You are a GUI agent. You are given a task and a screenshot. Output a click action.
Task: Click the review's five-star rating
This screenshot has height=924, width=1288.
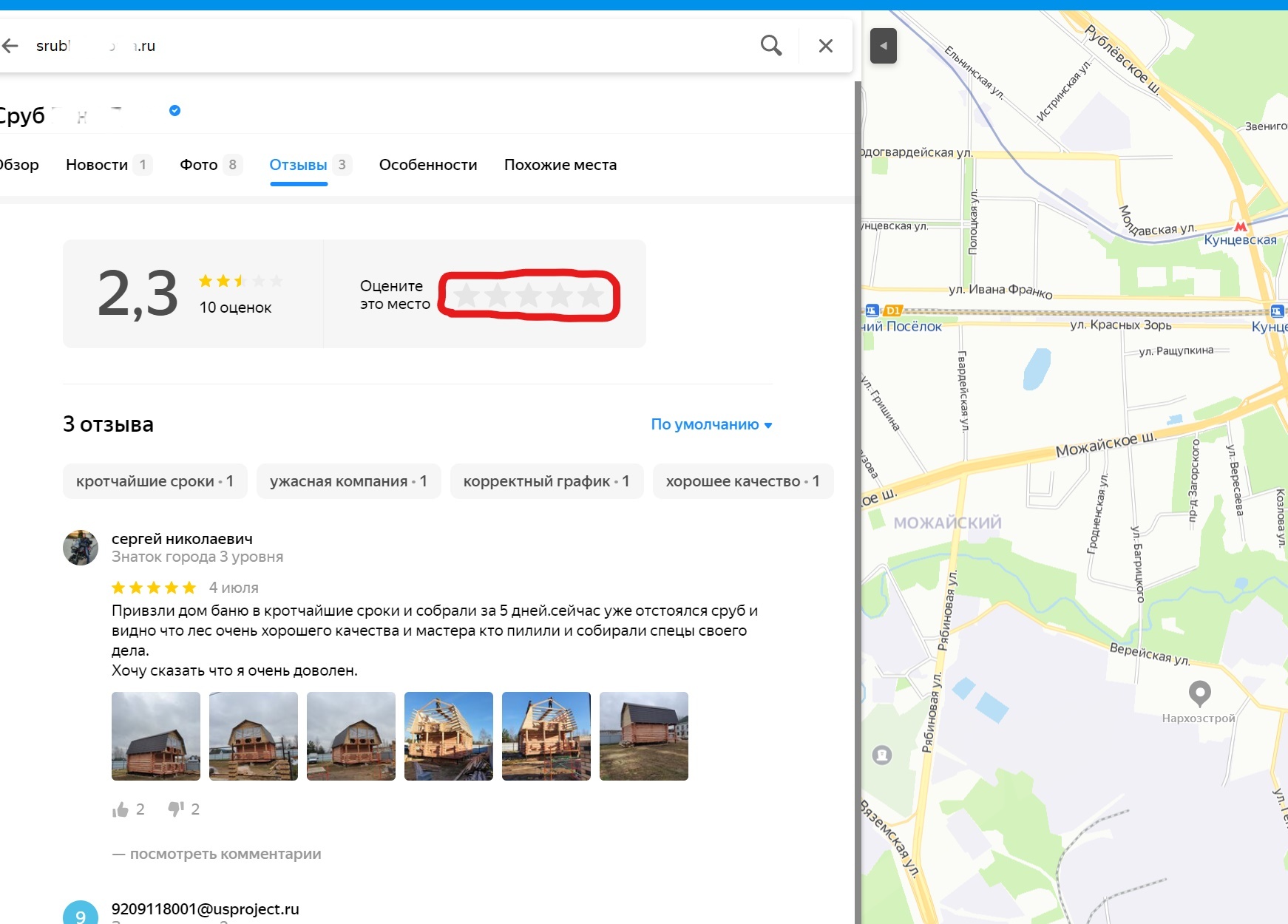(154, 588)
